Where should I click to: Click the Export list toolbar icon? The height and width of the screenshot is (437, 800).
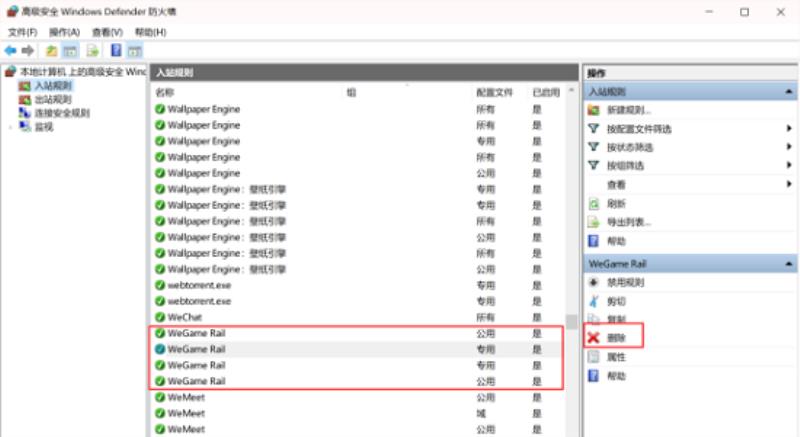pos(92,50)
